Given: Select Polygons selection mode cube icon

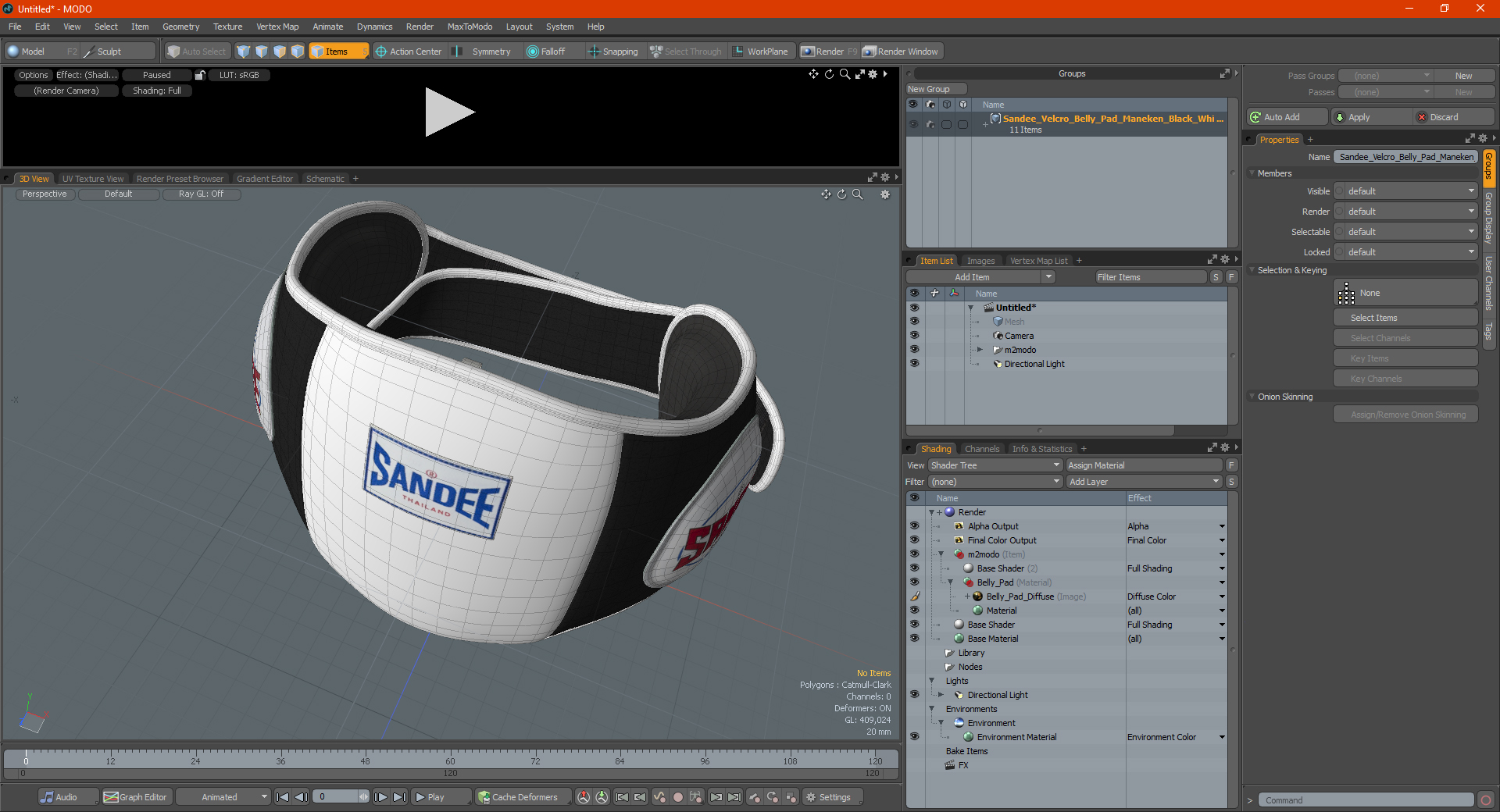Looking at the screenshot, I should (280, 52).
